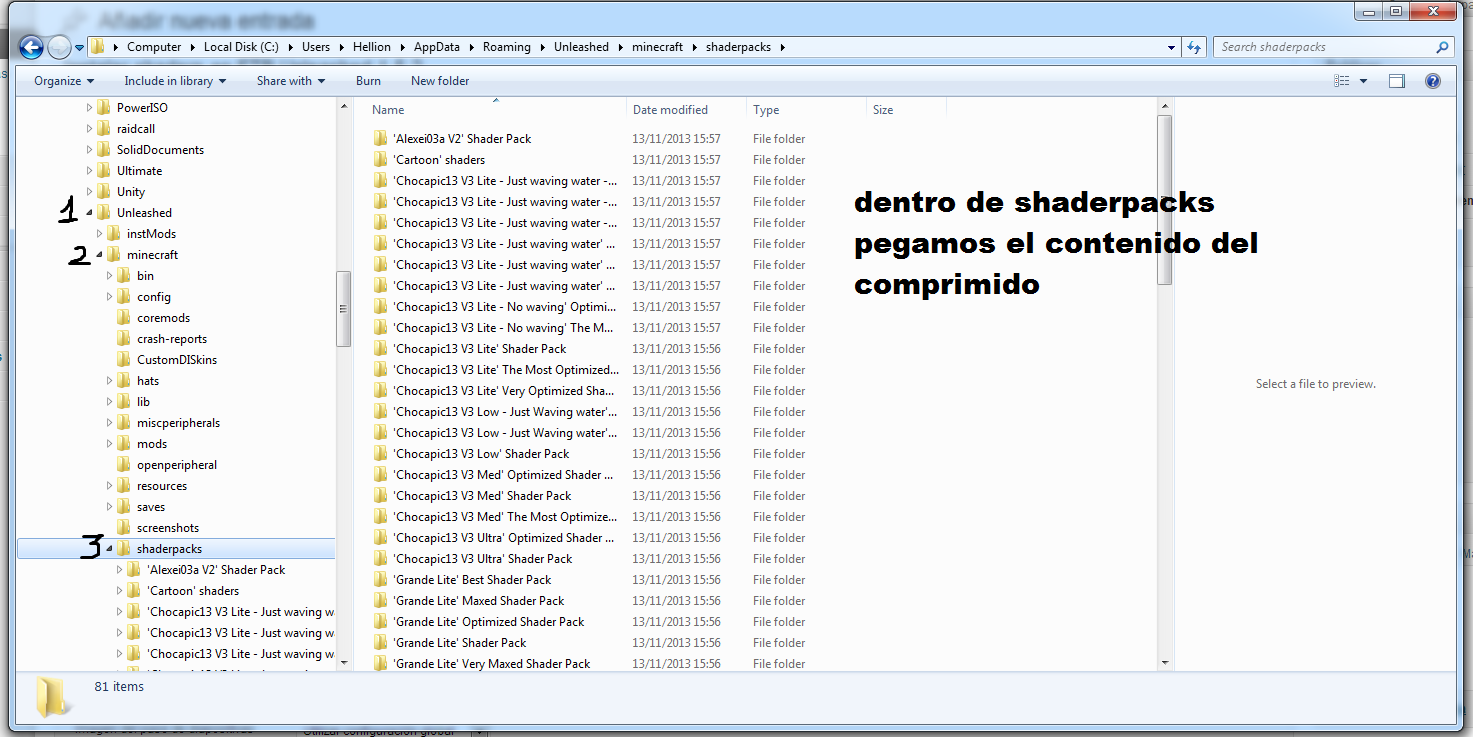
Task: Open the 'Cartoon' shaders folder in file list
Action: pos(439,160)
